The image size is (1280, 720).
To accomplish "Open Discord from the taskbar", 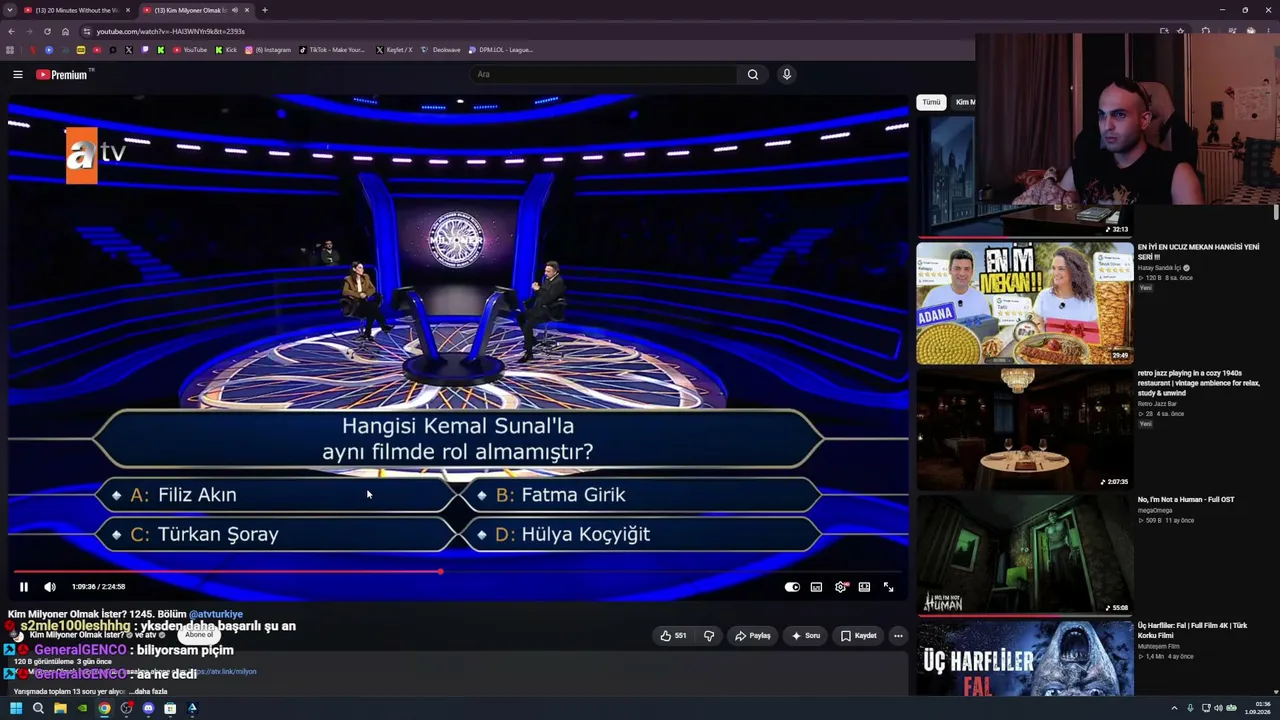I will coord(148,709).
